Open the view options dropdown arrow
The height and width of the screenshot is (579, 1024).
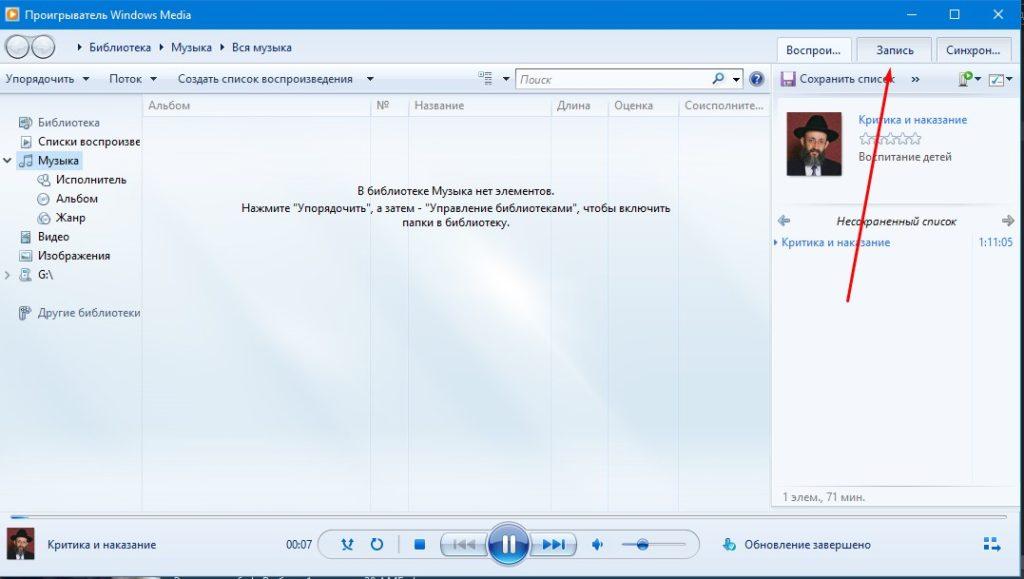tap(506, 79)
